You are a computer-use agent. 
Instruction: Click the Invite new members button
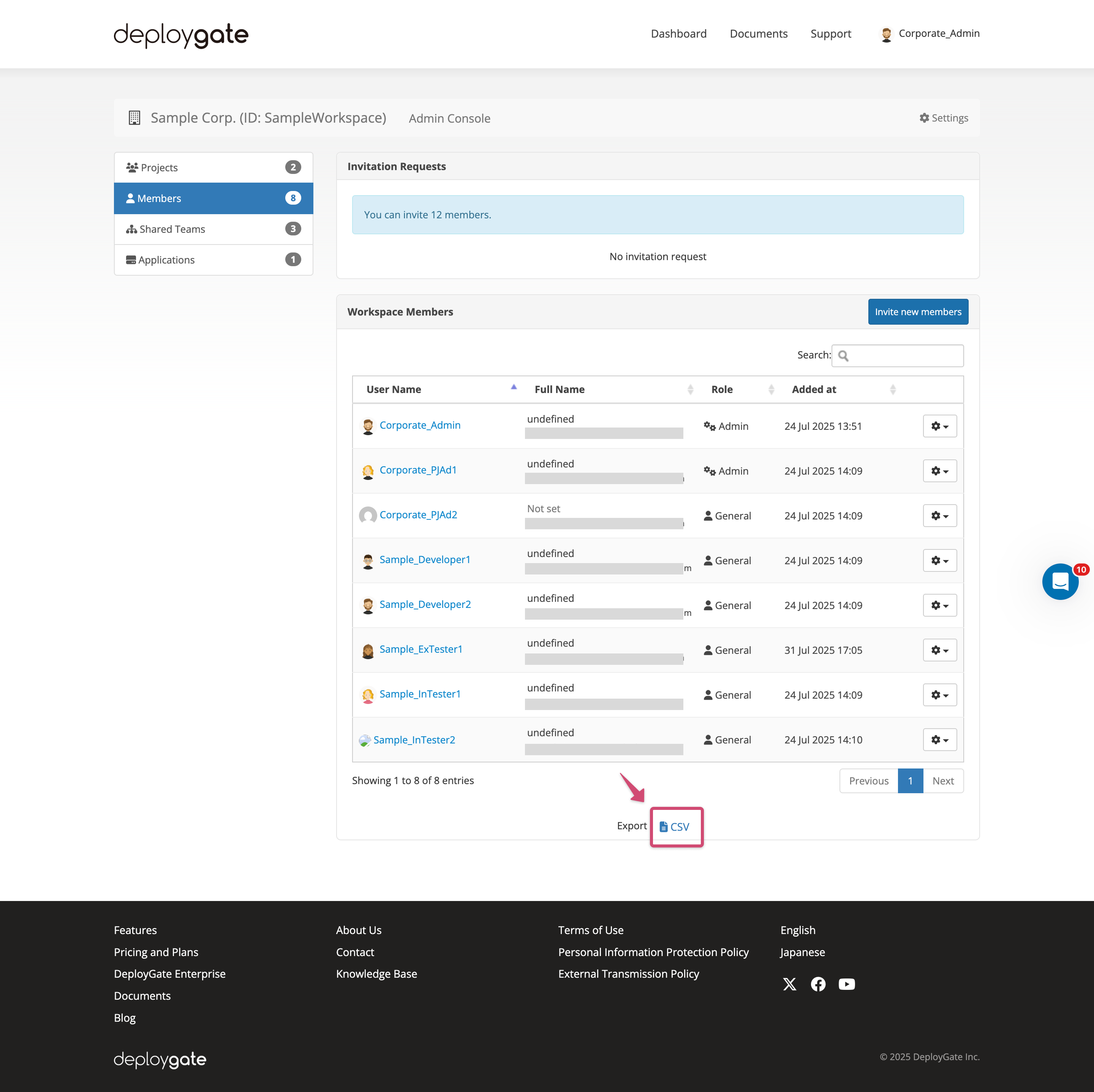coord(918,311)
